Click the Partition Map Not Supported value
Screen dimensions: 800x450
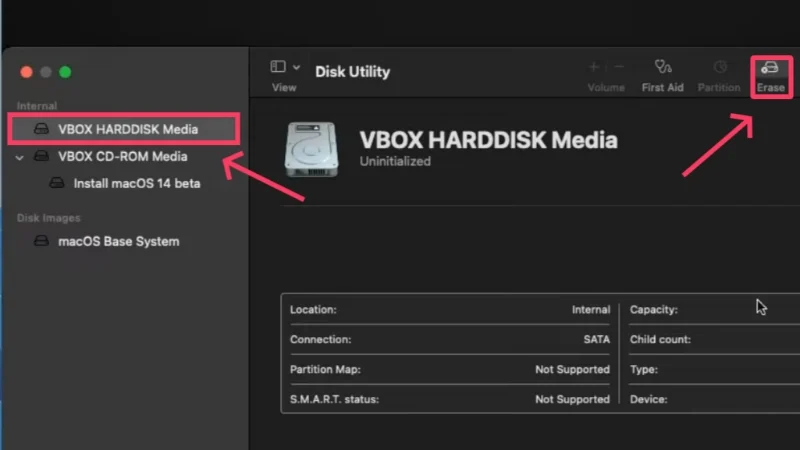[572, 369]
